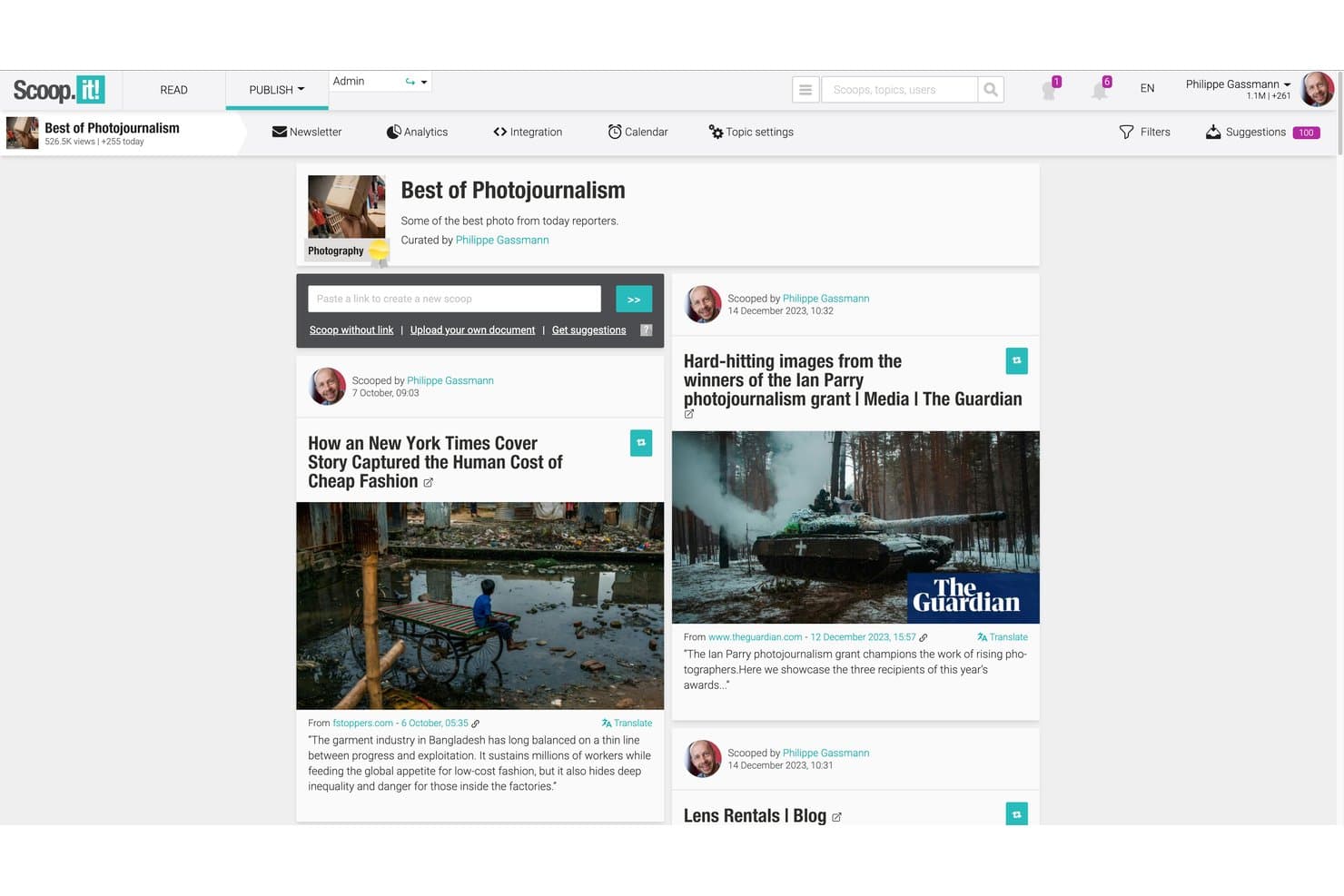
Task: Click the Integration code brackets icon
Action: point(499,133)
